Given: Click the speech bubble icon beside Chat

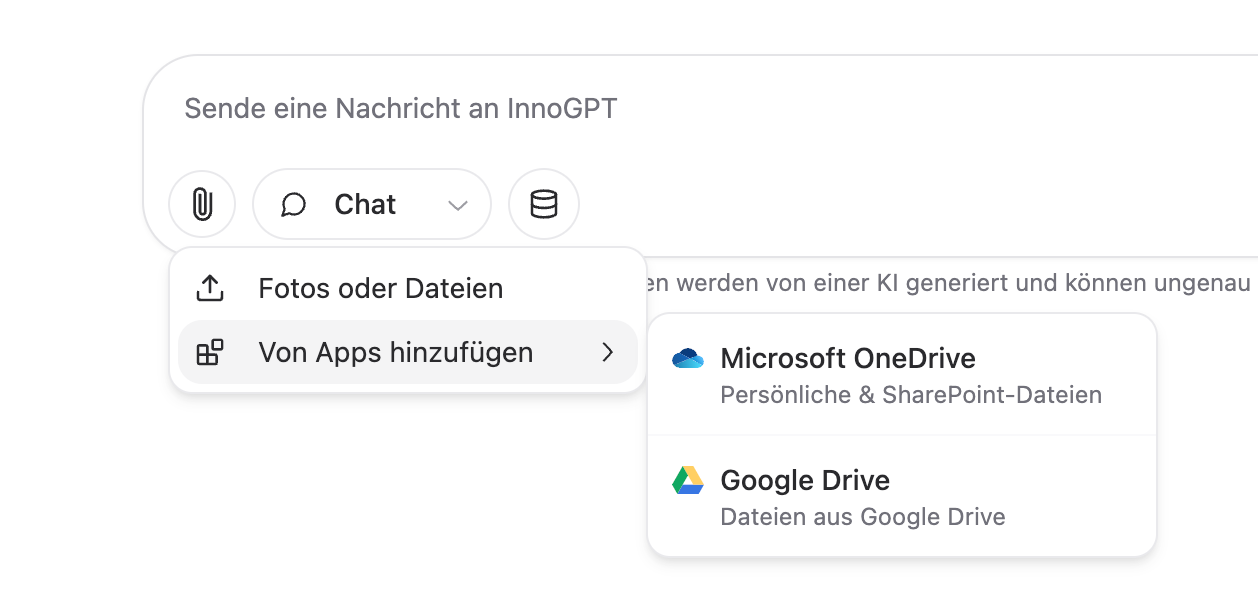Looking at the screenshot, I should coord(293,205).
